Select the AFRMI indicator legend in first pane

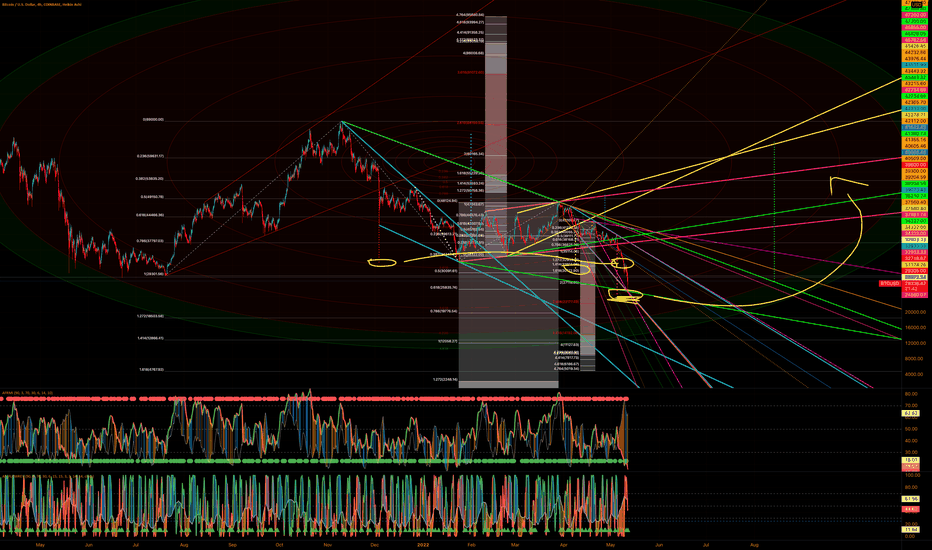27,393
